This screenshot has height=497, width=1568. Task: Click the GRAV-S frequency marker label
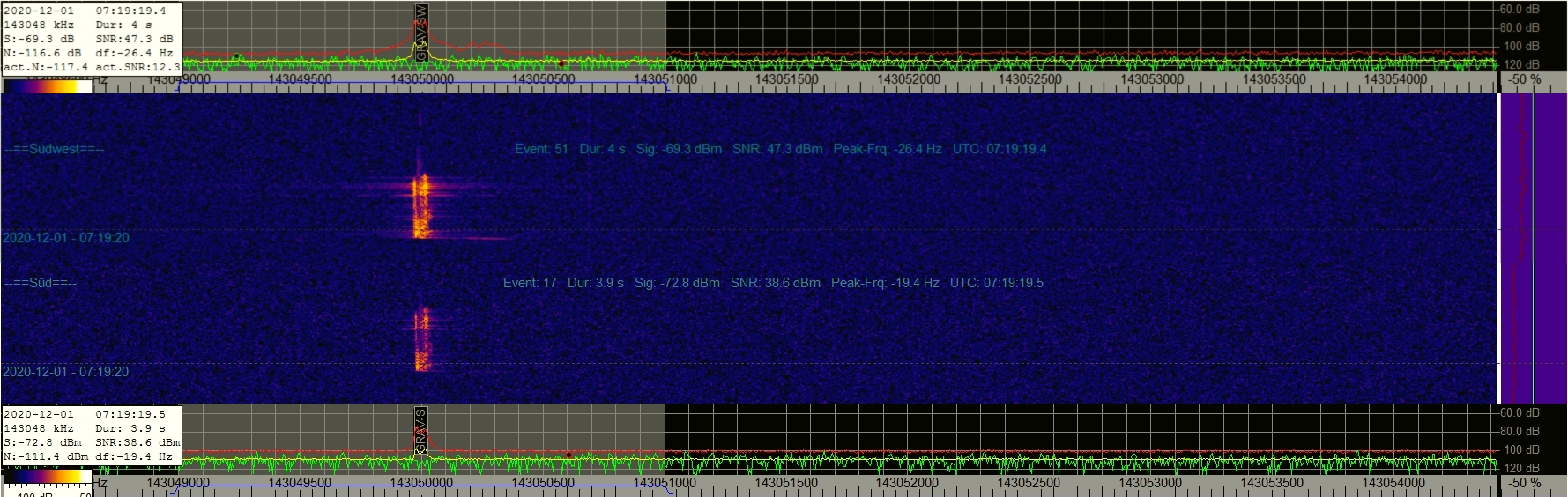coord(421,431)
